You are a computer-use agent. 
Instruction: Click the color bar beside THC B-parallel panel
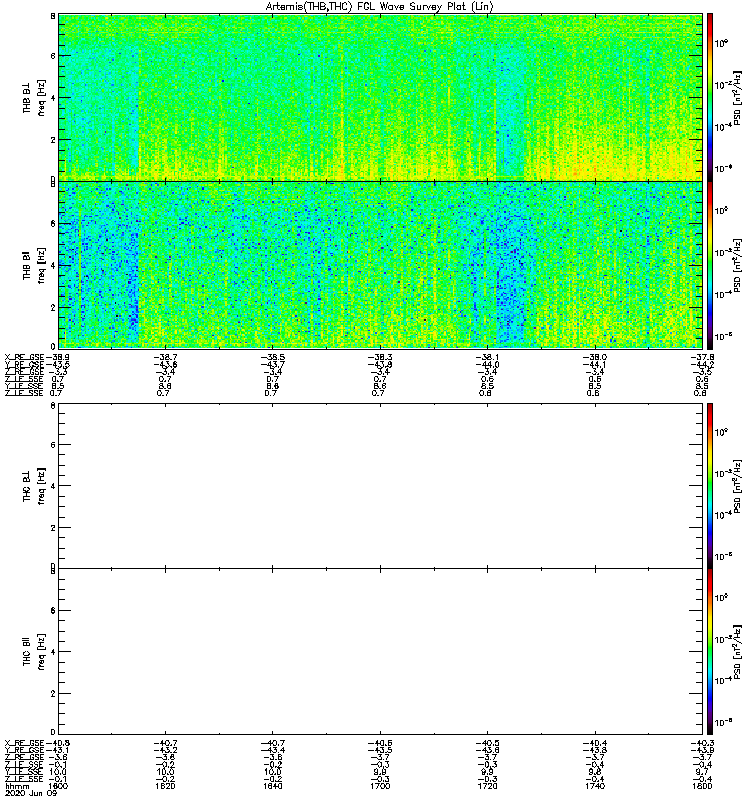coord(710,652)
